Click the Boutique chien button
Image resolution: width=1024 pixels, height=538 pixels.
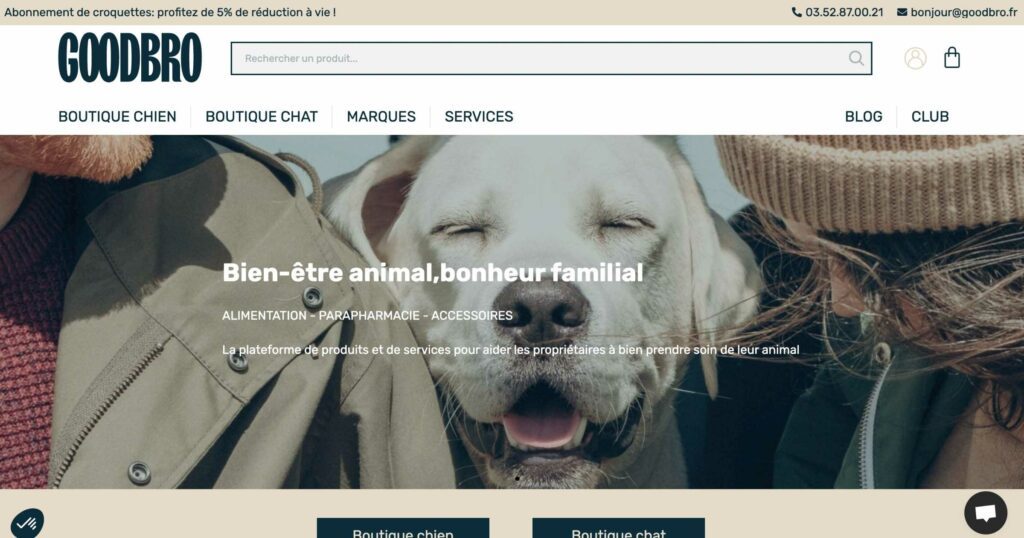[403, 528]
